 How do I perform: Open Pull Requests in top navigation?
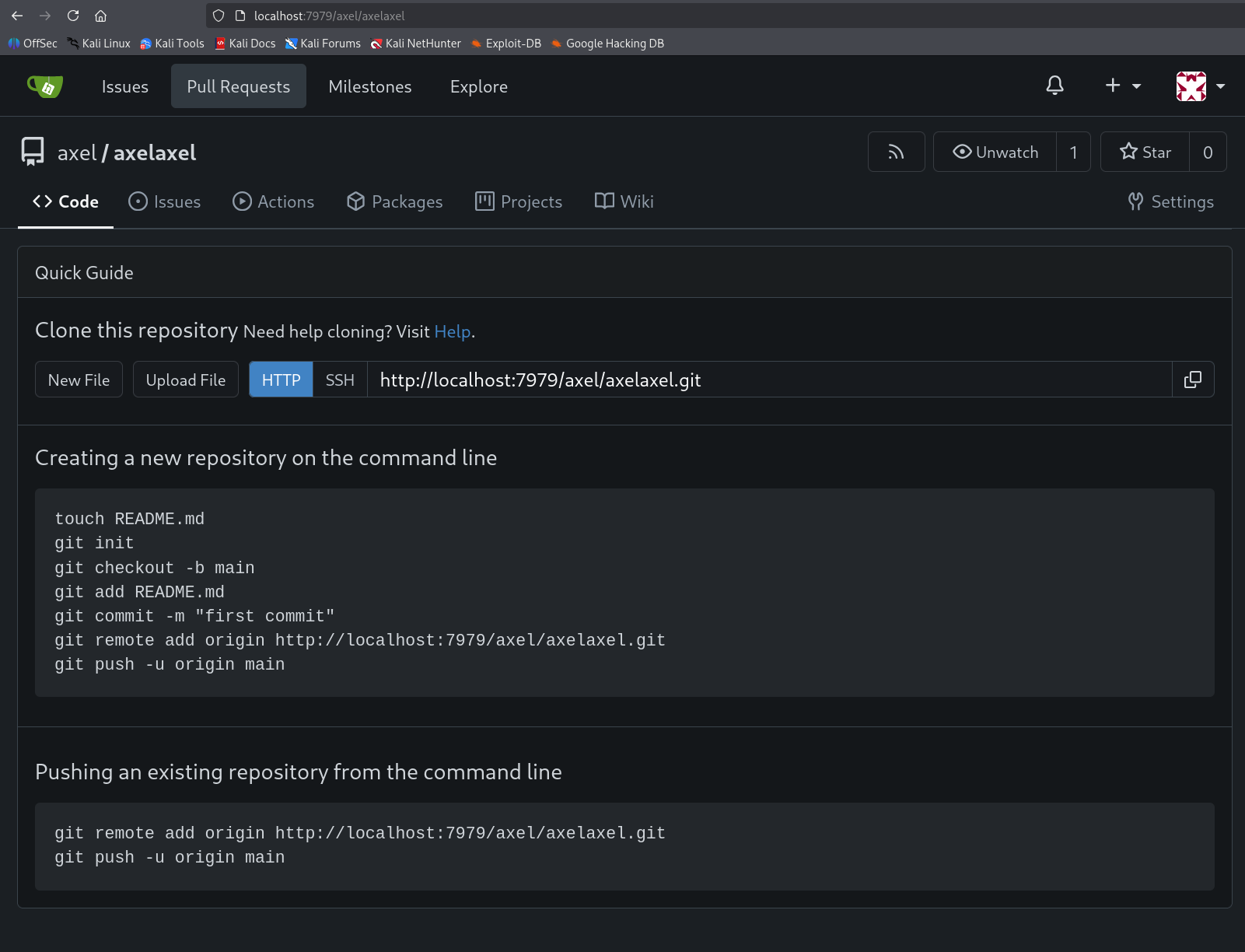coord(238,86)
